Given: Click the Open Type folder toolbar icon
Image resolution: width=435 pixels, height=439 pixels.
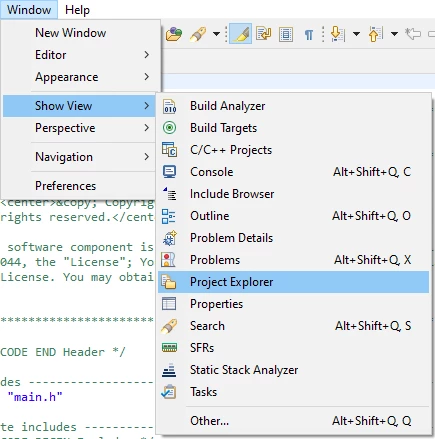Looking at the screenshot, I should coord(174,34).
